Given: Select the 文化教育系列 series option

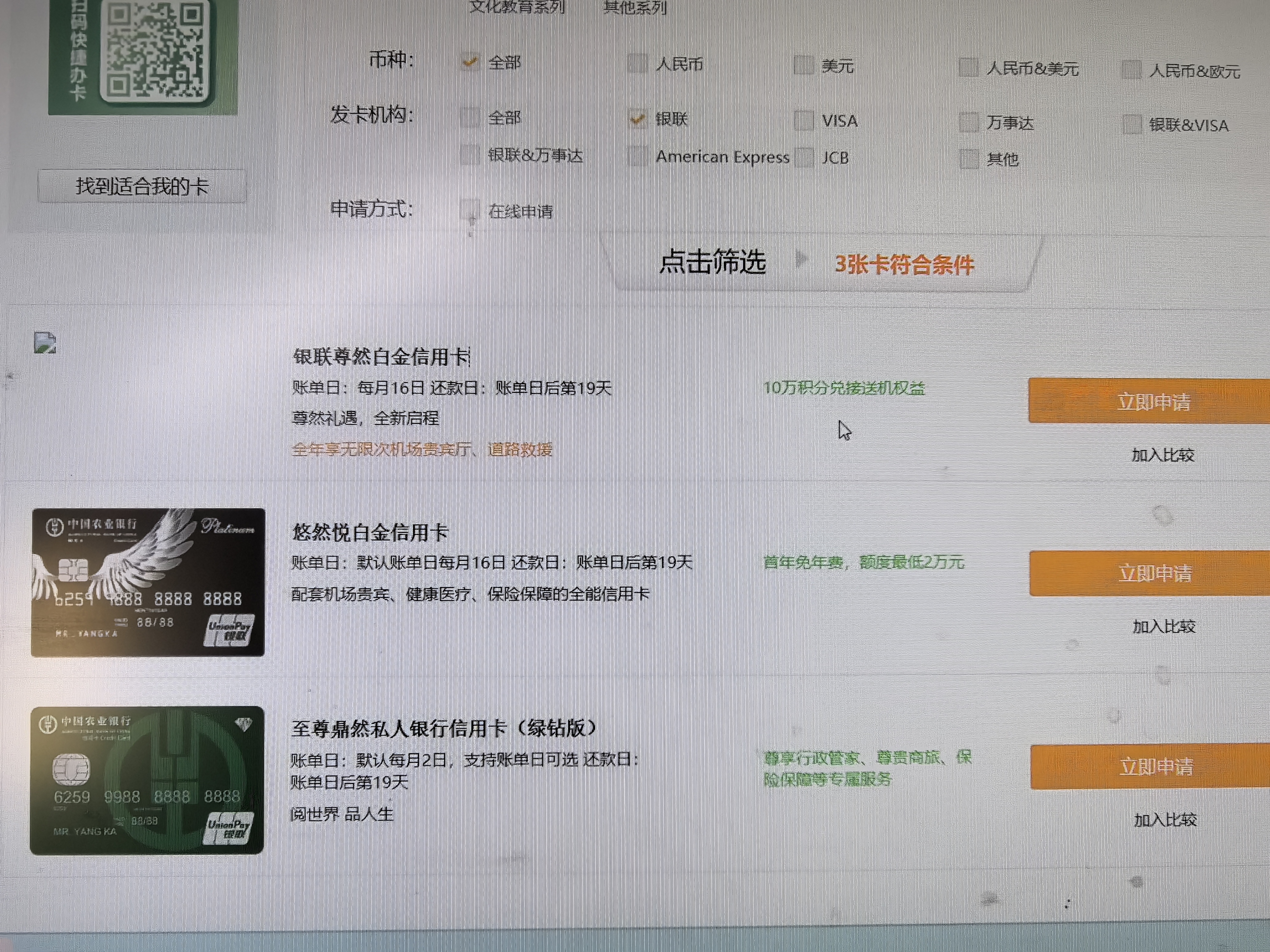Looking at the screenshot, I should pyautogui.click(x=517, y=7).
